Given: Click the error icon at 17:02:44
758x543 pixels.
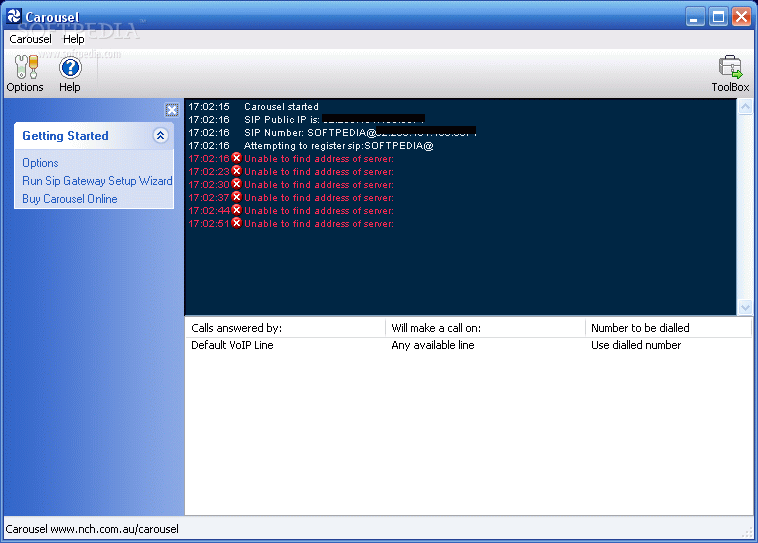Looking at the screenshot, I should point(236,210).
